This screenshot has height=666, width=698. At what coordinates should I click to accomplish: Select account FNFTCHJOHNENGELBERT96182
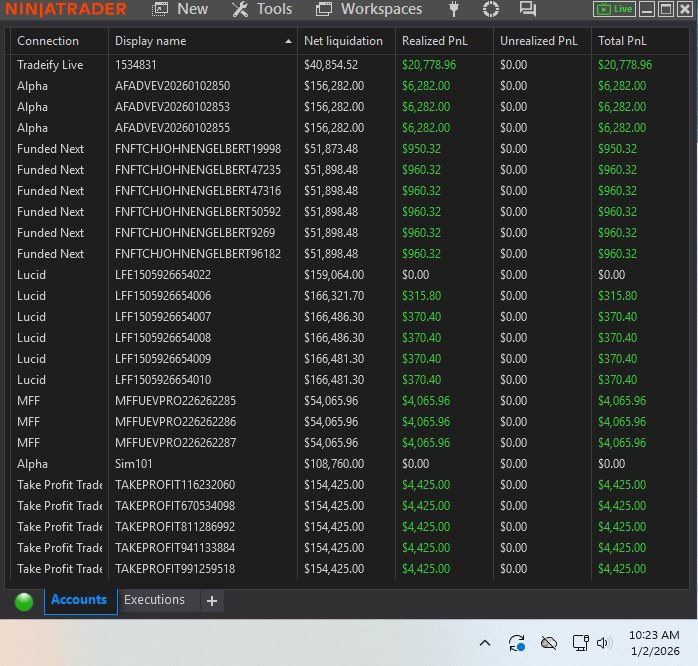[198, 254]
